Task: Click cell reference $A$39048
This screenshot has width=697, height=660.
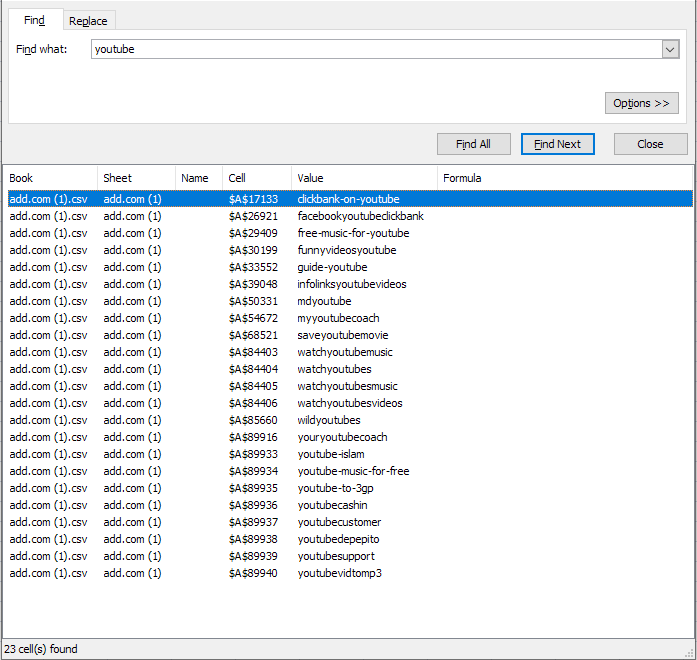Action: (x=253, y=284)
